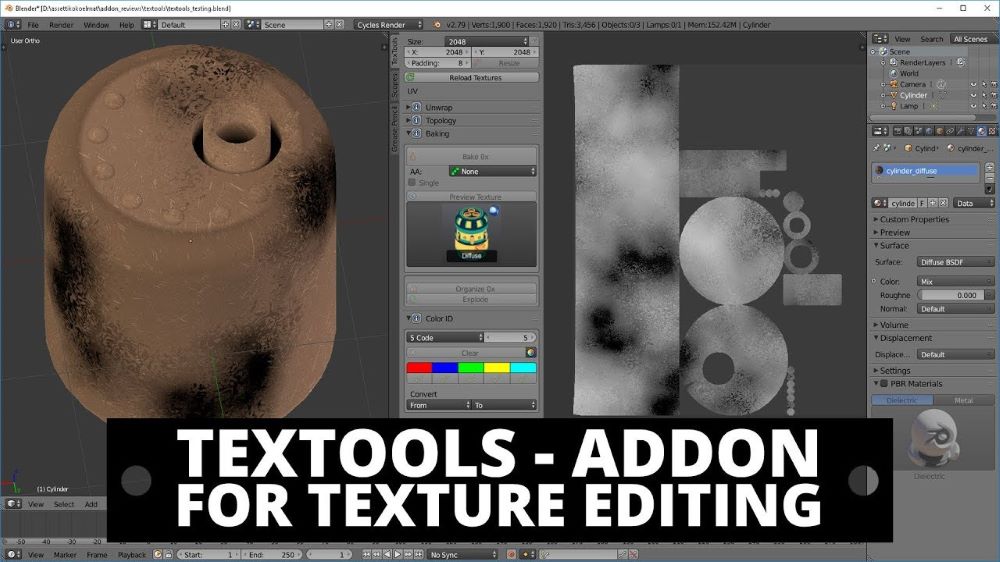1000x562 pixels.
Task: Open the Render properties tab icon
Action: (898, 131)
